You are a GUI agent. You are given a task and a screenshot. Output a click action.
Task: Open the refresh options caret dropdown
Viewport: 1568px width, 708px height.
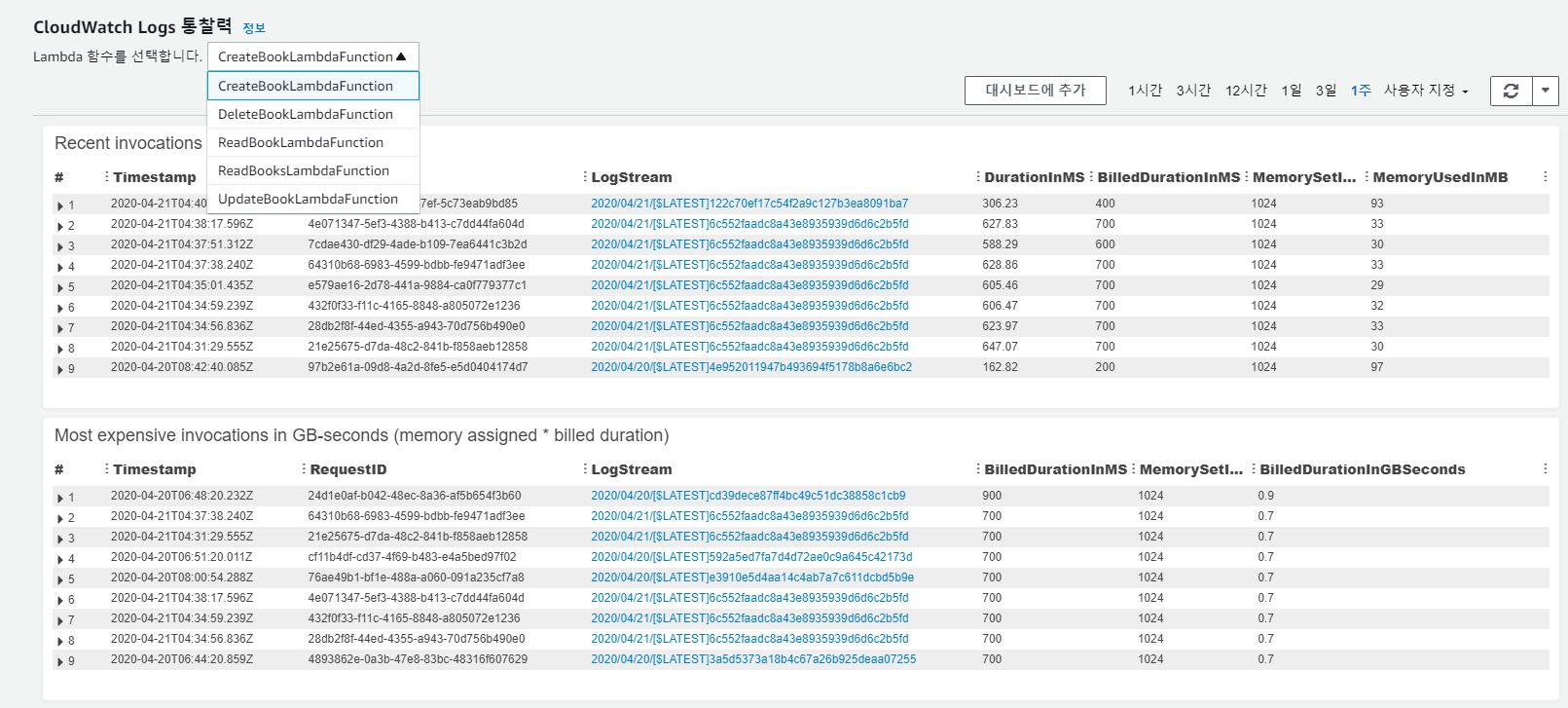coord(1546,91)
